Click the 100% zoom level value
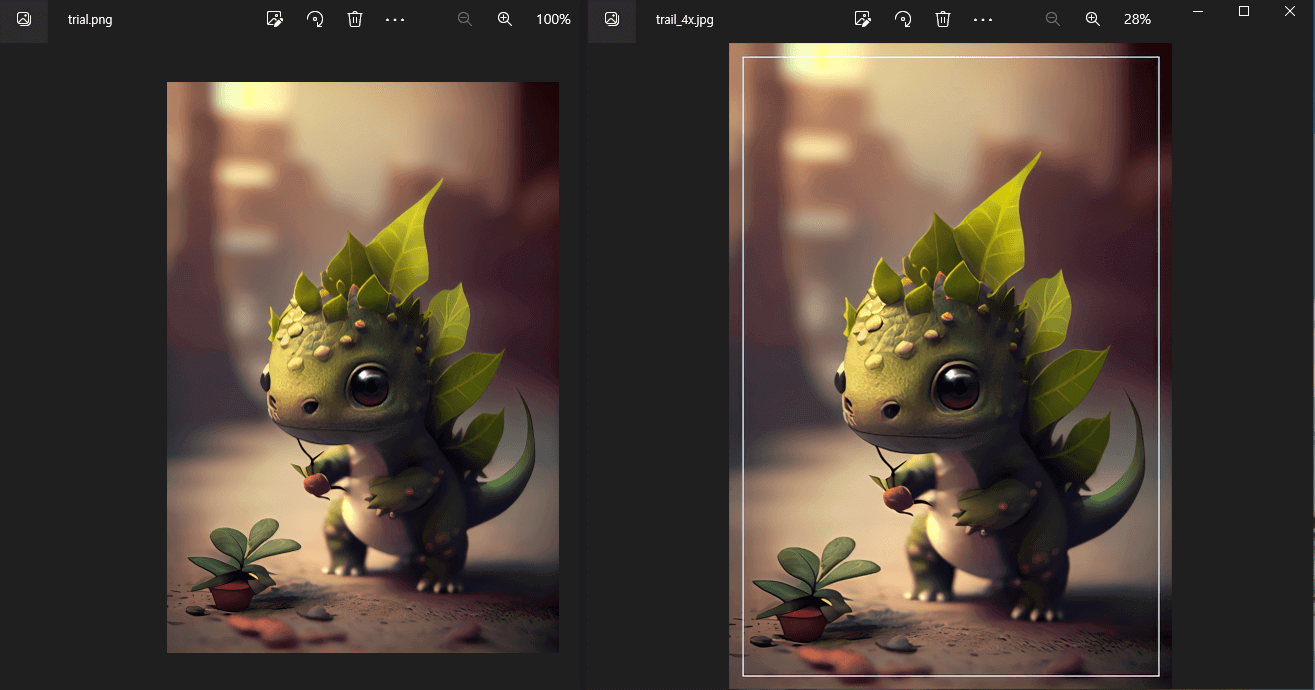This screenshot has width=1315, height=690. 553,19
